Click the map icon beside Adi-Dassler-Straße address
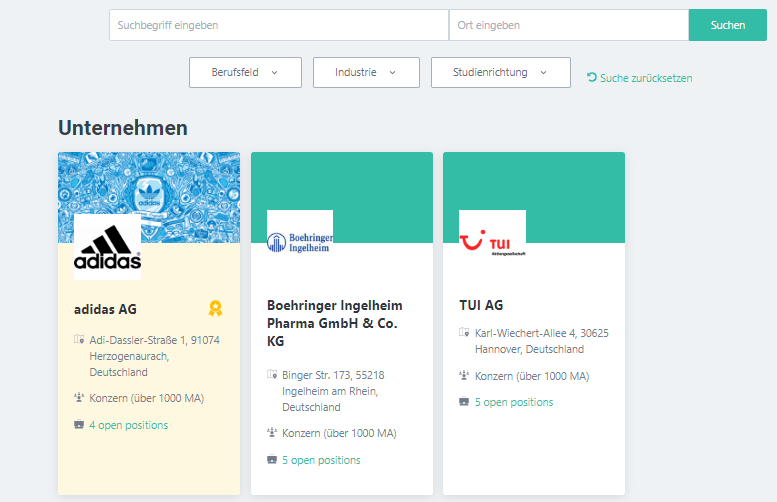This screenshot has width=777, height=502. (x=79, y=339)
